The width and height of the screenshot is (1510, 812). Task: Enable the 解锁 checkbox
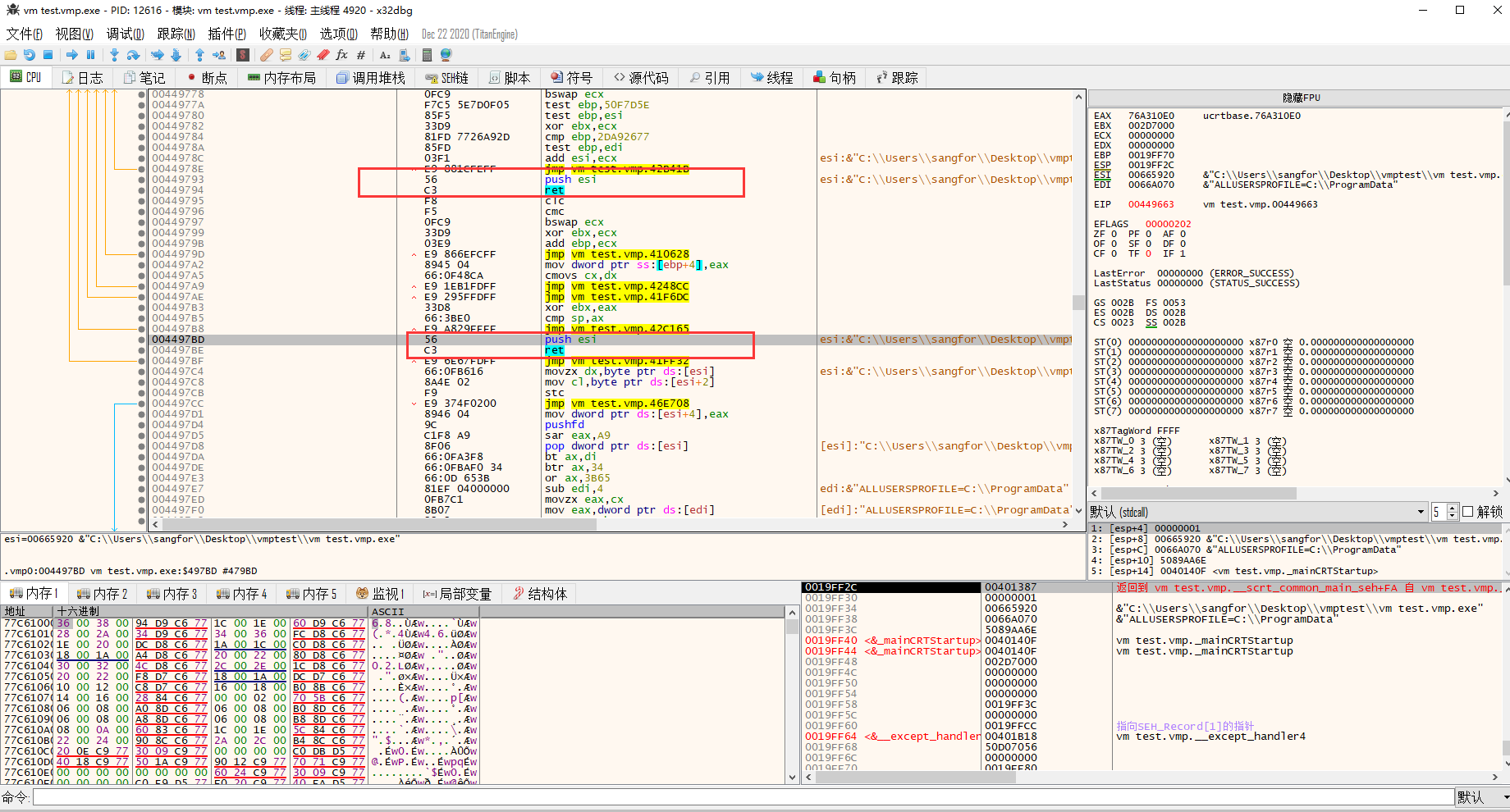pos(1468,512)
